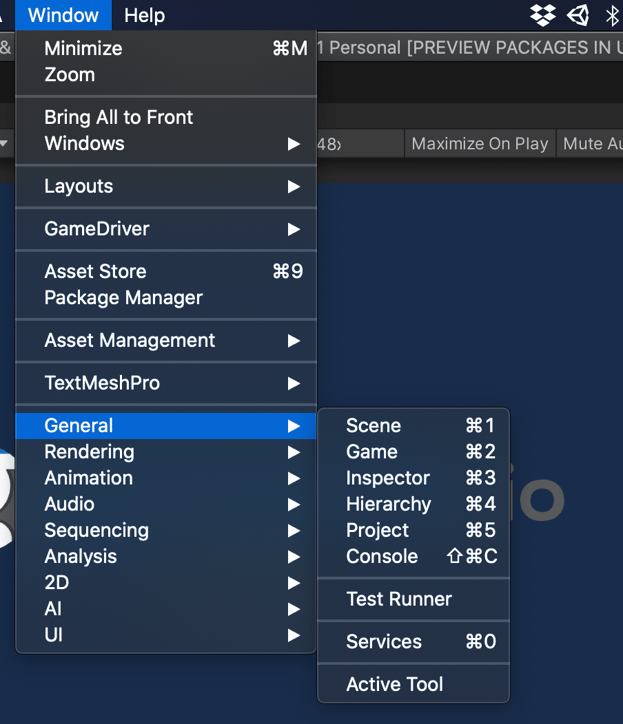Toggle the Mute Audio button
This screenshot has width=623, height=724.
[591, 144]
